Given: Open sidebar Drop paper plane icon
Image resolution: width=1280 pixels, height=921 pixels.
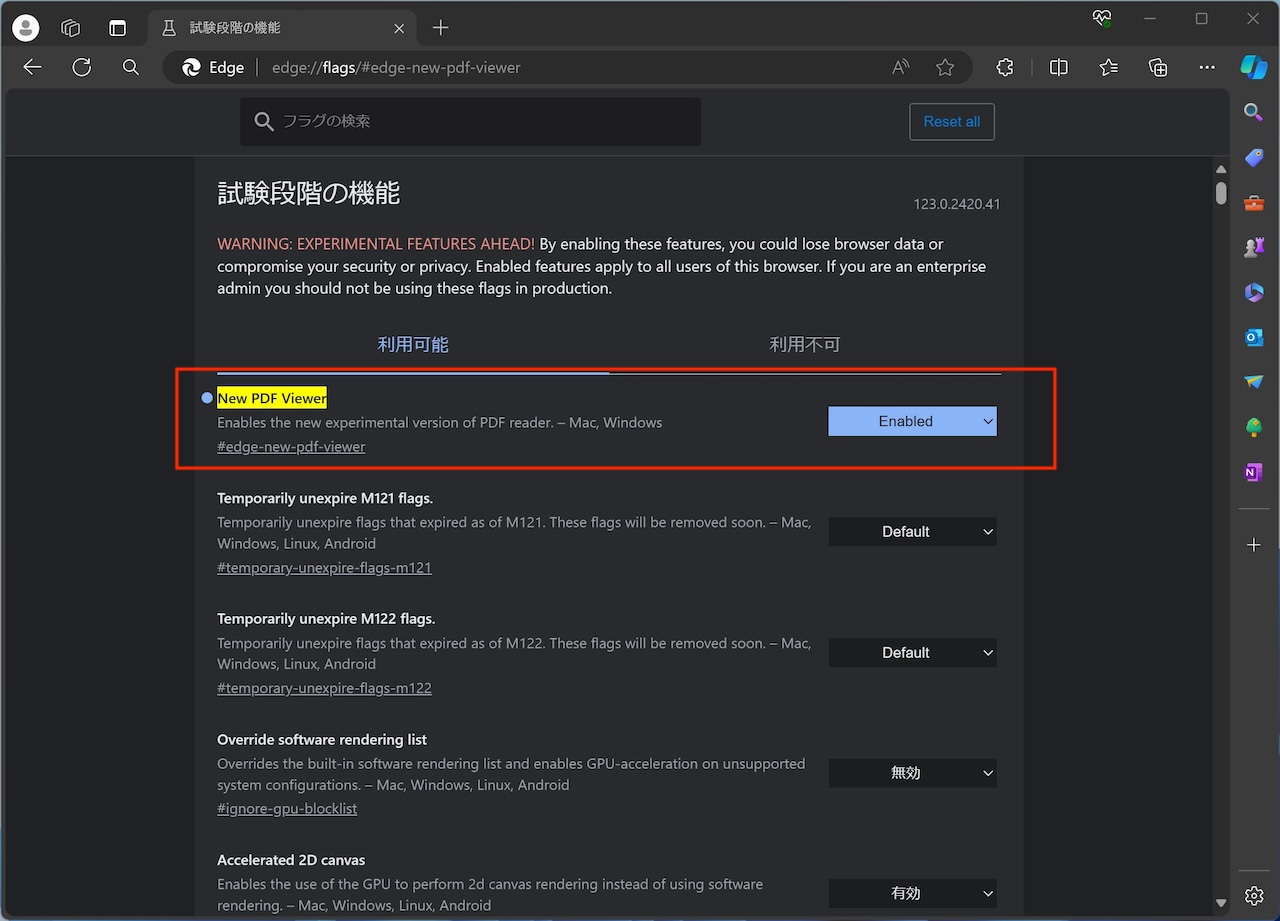Looking at the screenshot, I should click(1254, 382).
